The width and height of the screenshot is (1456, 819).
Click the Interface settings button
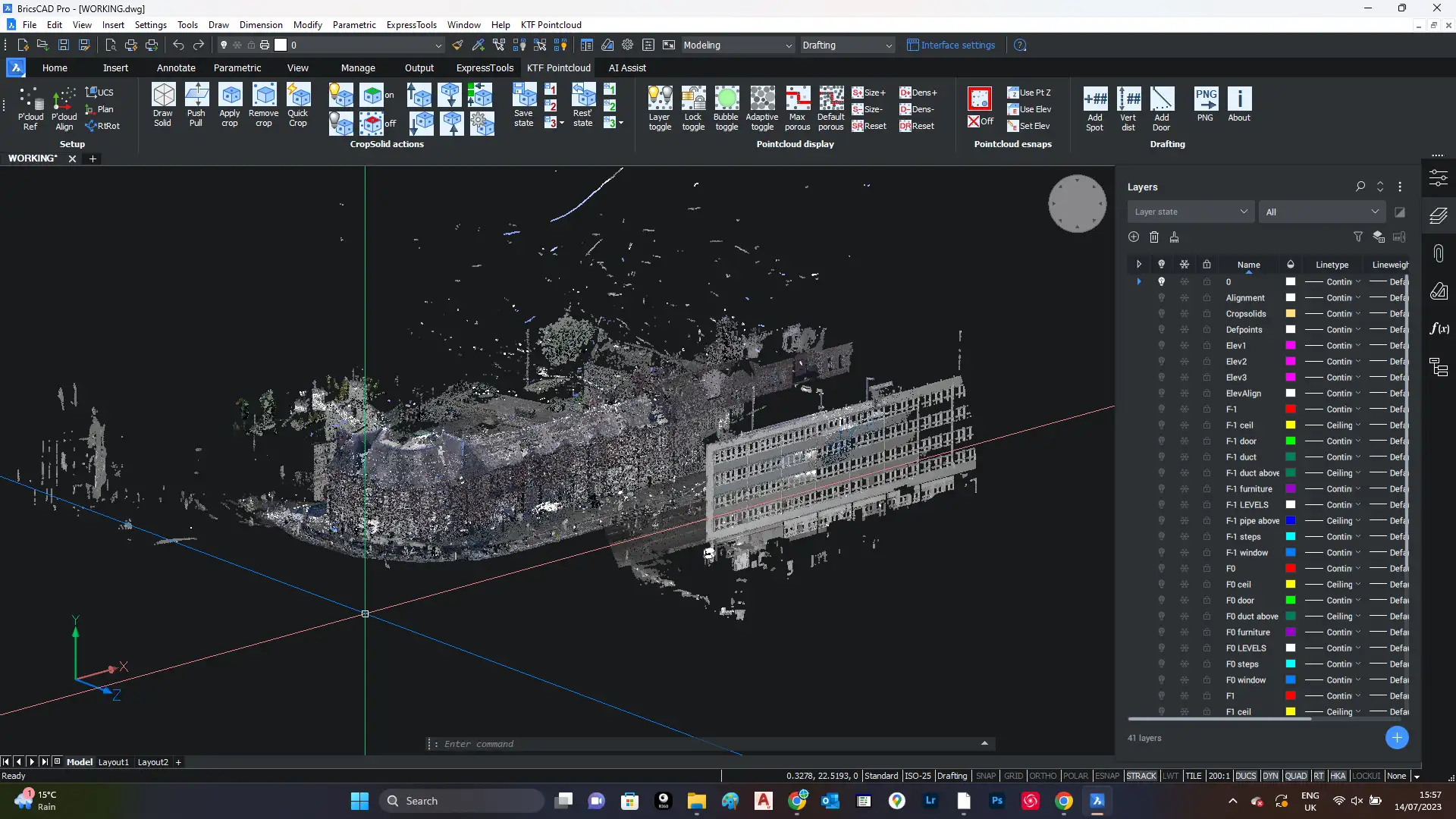pyautogui.click(x=951, y=45)
